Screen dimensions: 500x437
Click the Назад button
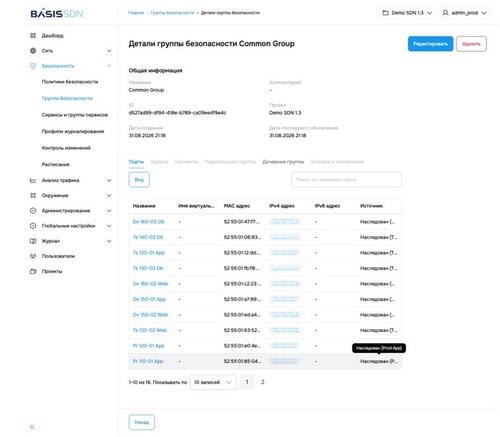(x=142, y=422)
